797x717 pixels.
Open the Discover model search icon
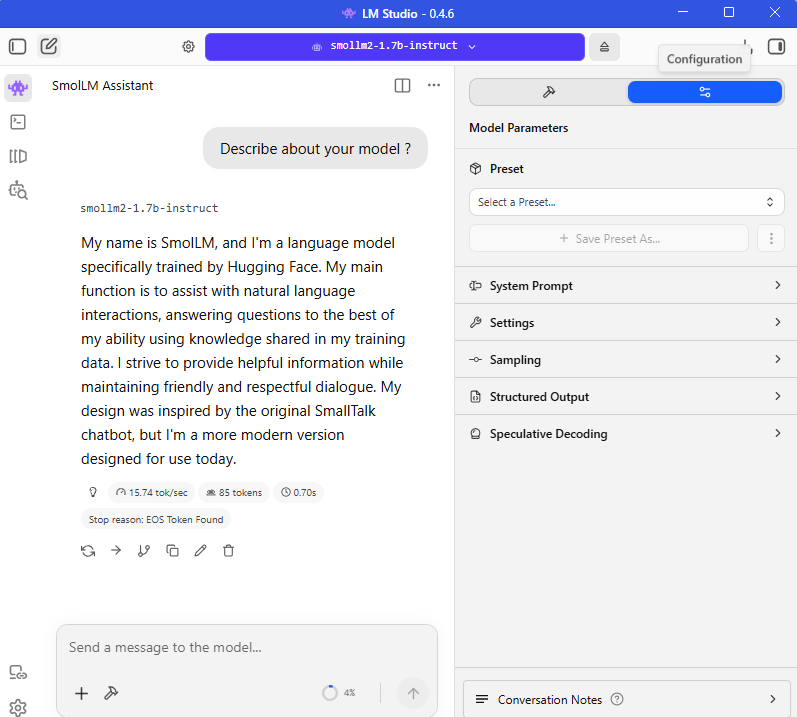18,190
